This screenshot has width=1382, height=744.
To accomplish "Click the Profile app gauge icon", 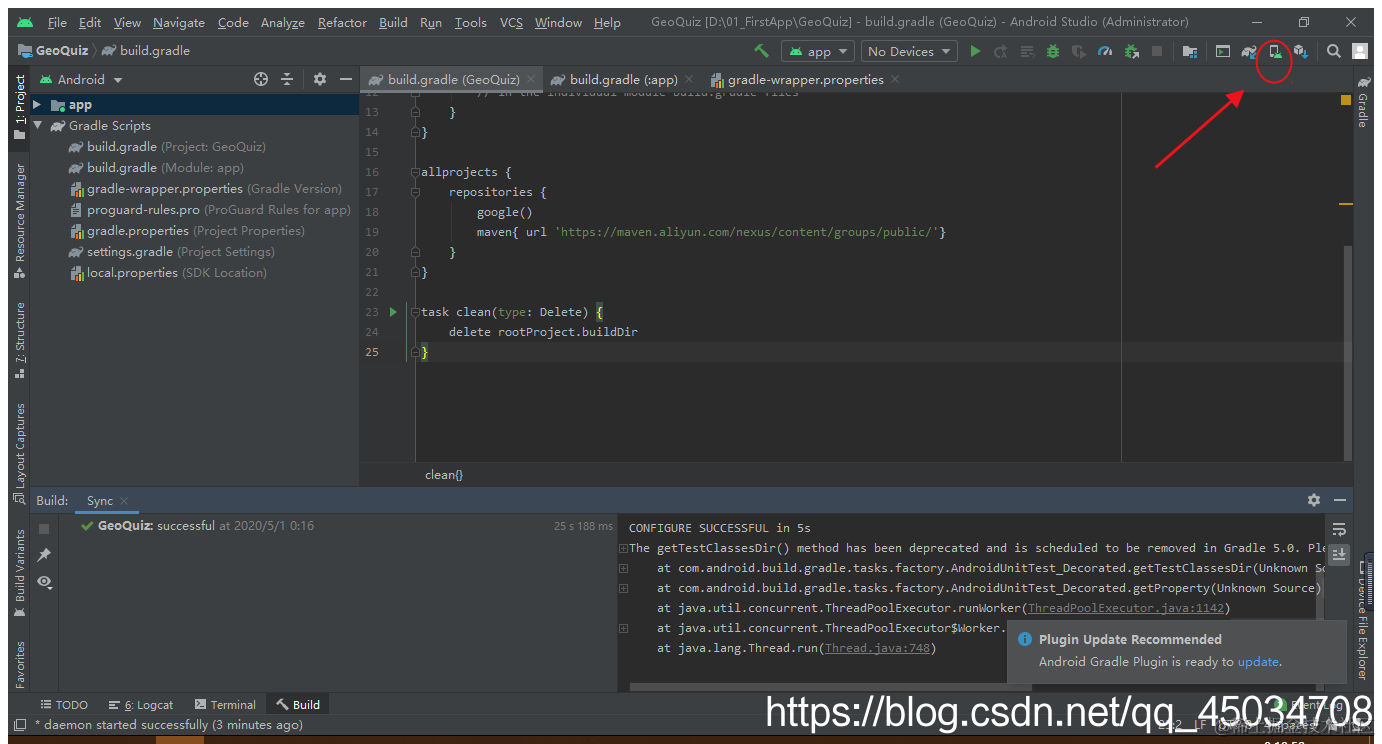I will point(1105,51).
